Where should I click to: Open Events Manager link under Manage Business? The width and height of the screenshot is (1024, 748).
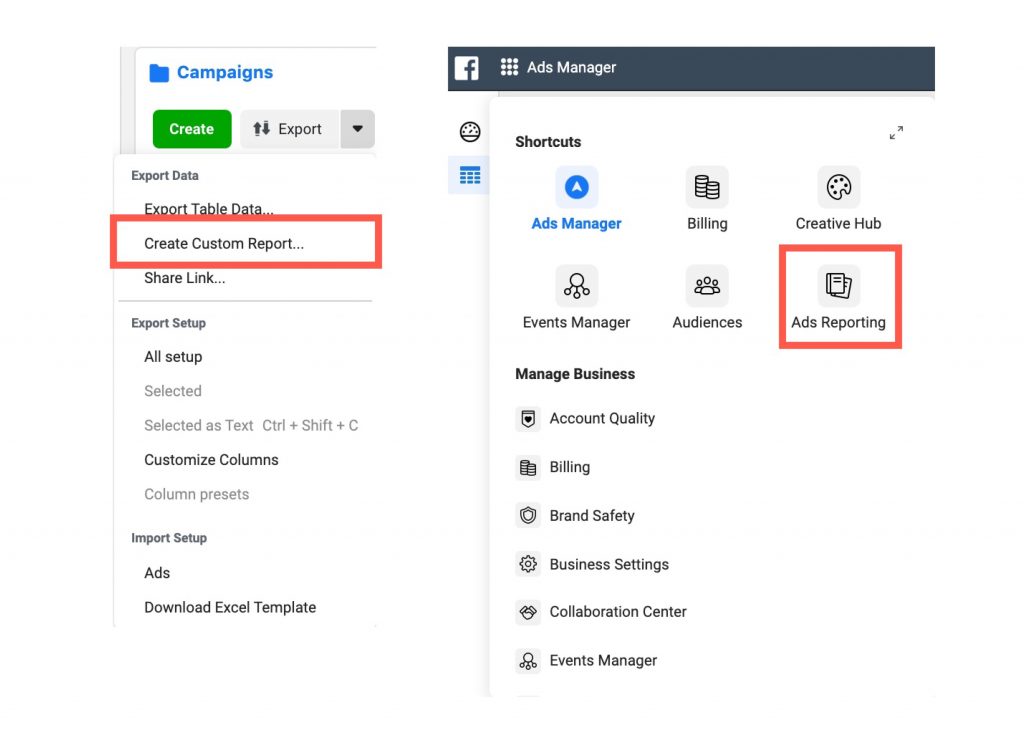[603, 661]
